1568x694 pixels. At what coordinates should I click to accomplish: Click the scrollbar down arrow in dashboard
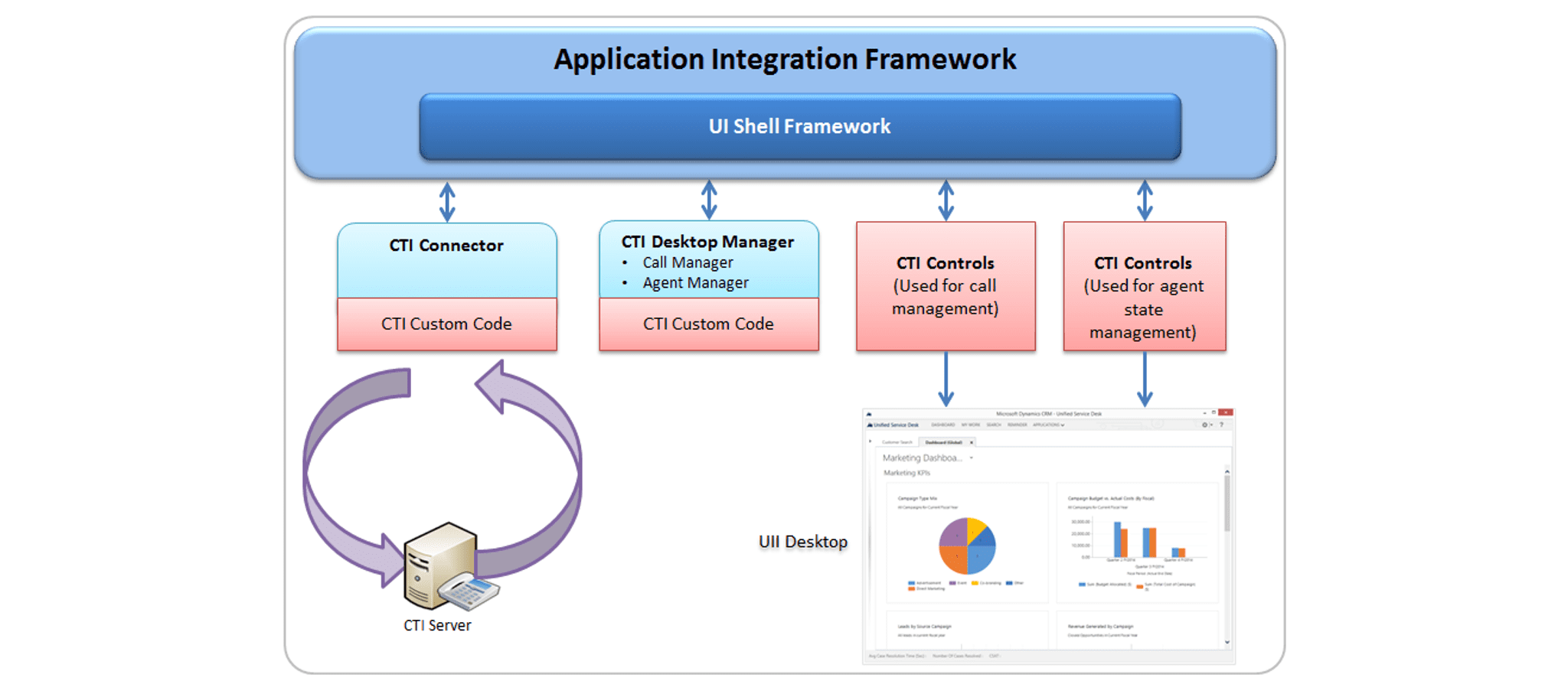pos(1227,642)
